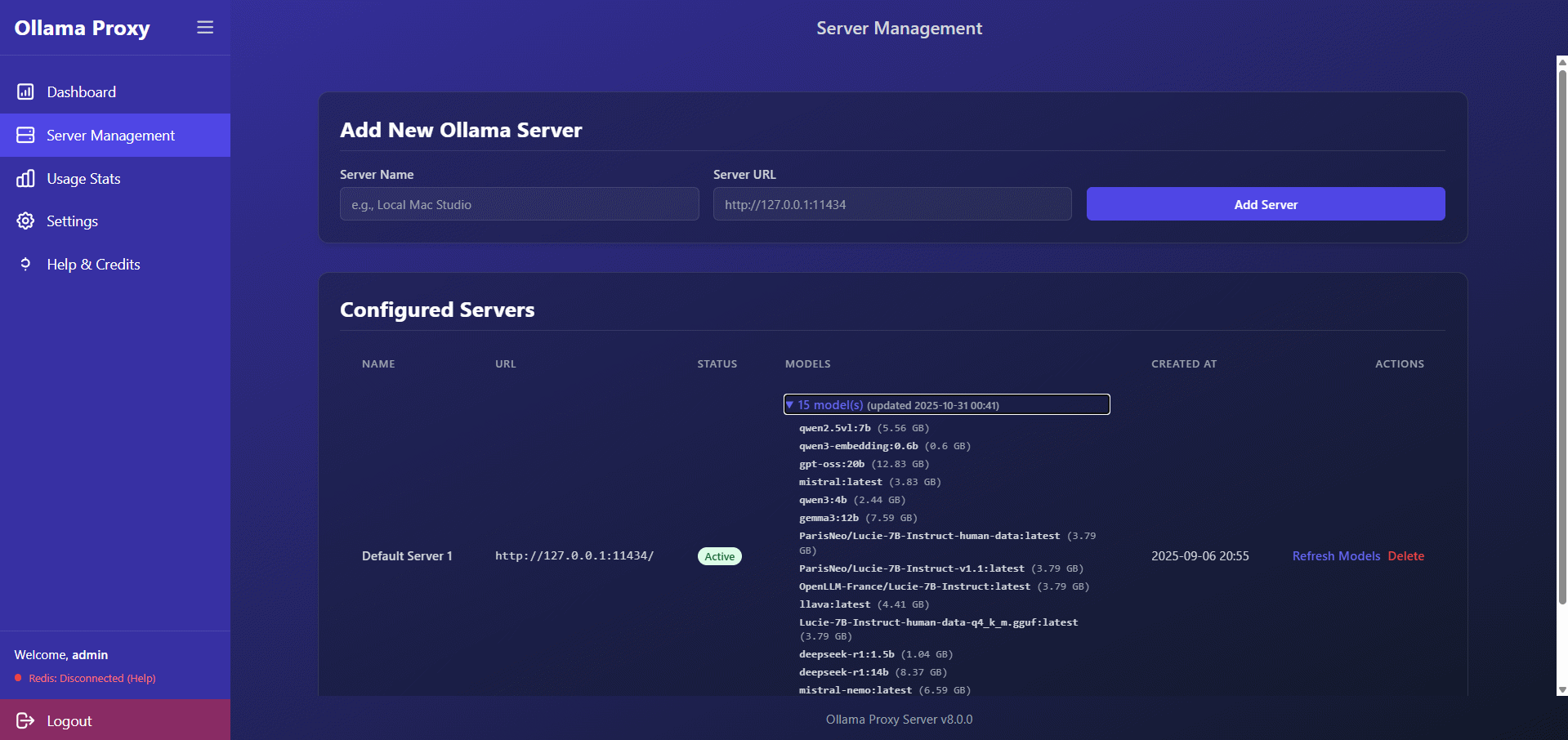Click the Help & Credits icon
The image size is (1568, 740).
click(x=25, y=264)
